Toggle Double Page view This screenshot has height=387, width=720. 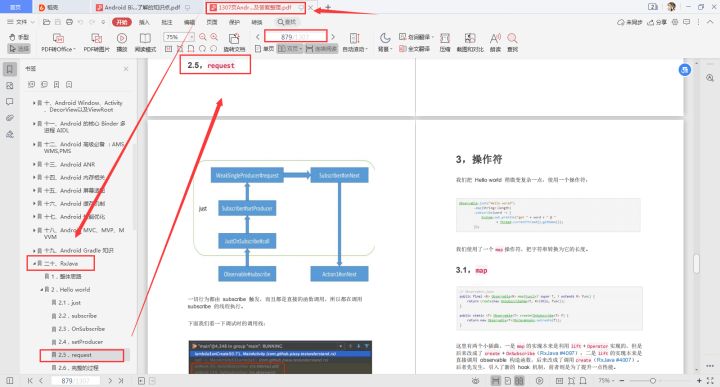pyautogui.click(x=290, y=48)
